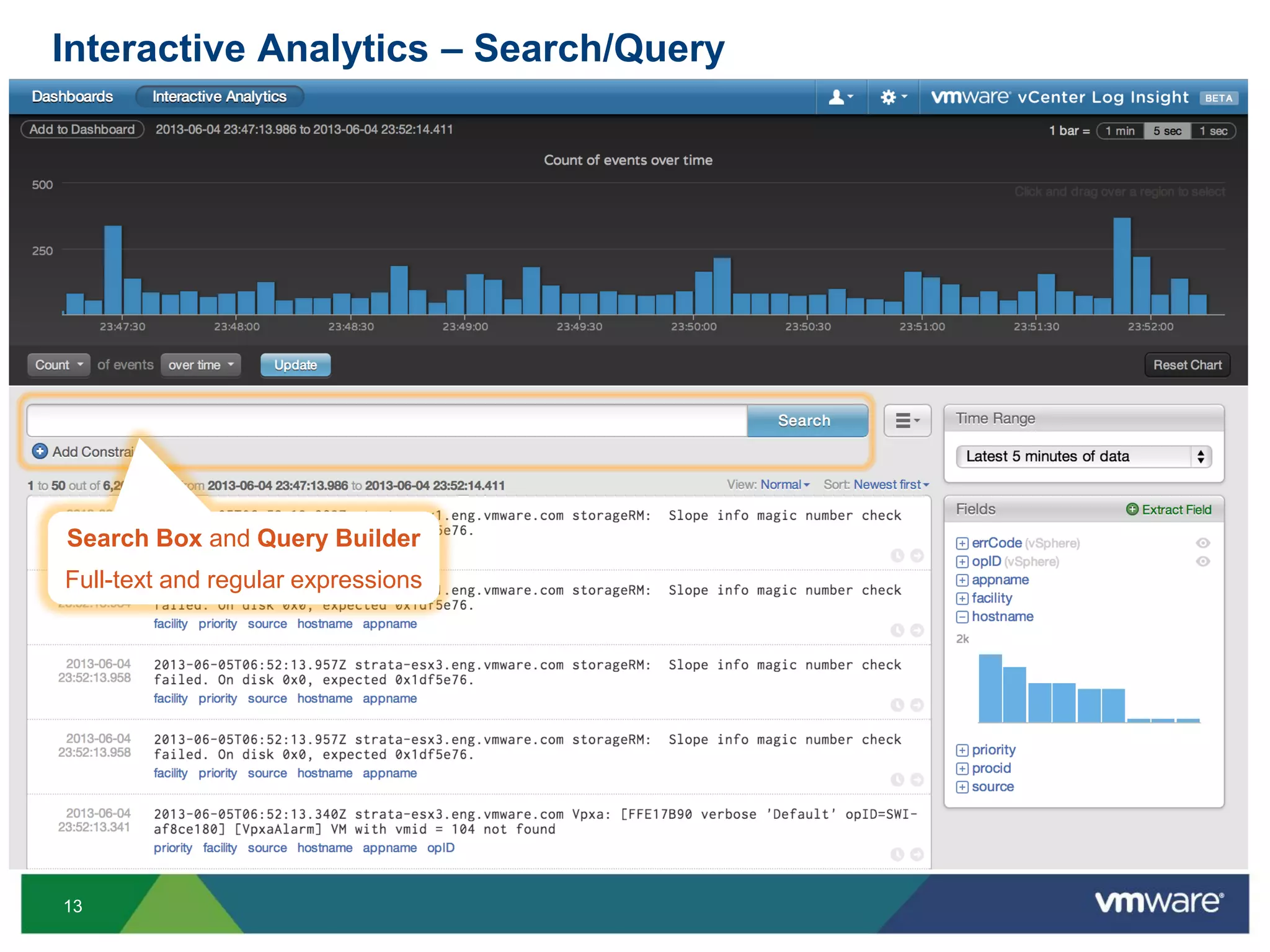Switch to the Dashboards tab
This screenshot has width=1270, height=952.
pyautogui.click(x=73, y=97)
